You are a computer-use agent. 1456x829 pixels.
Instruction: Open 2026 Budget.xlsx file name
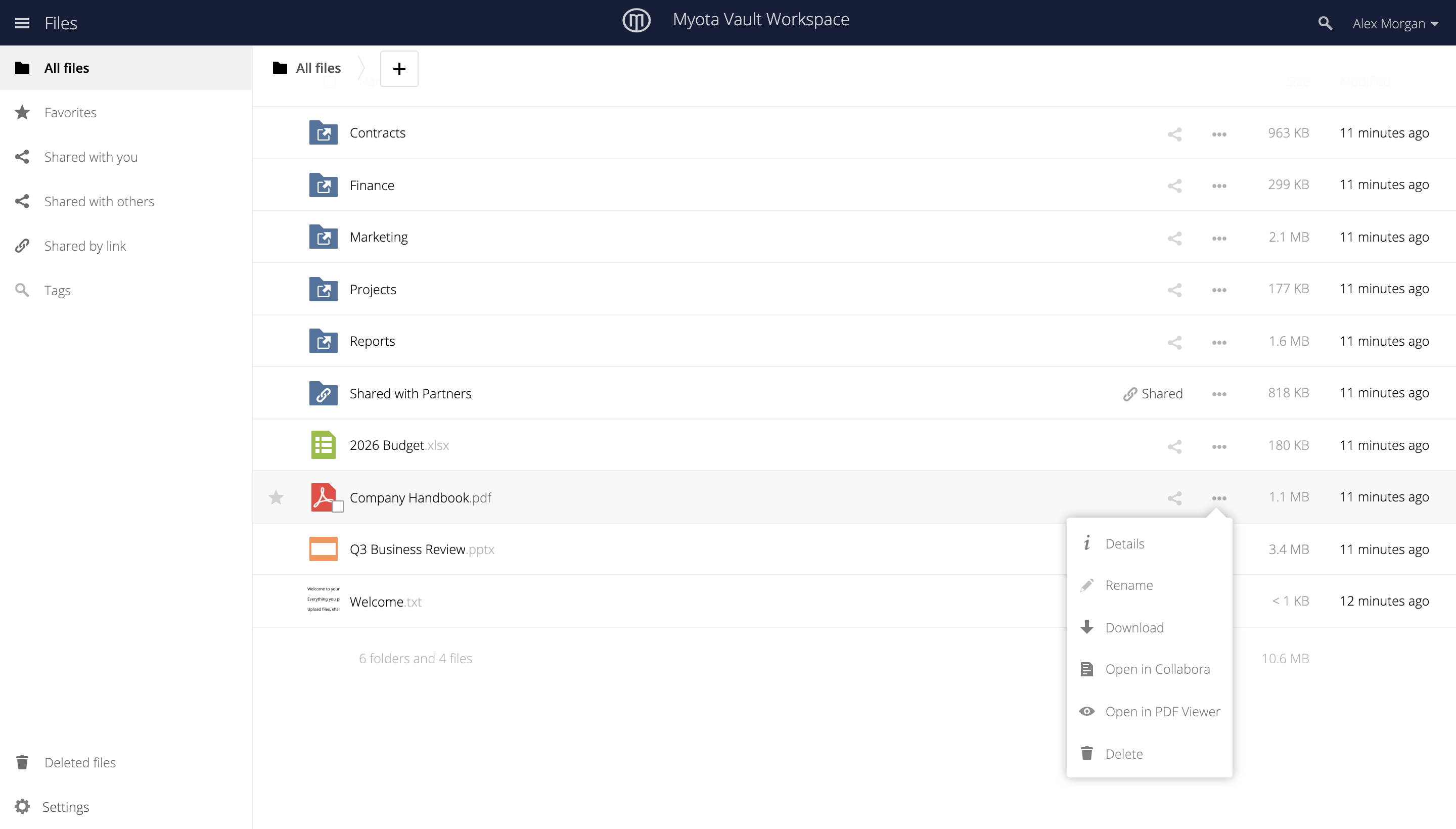click(399, 445)
